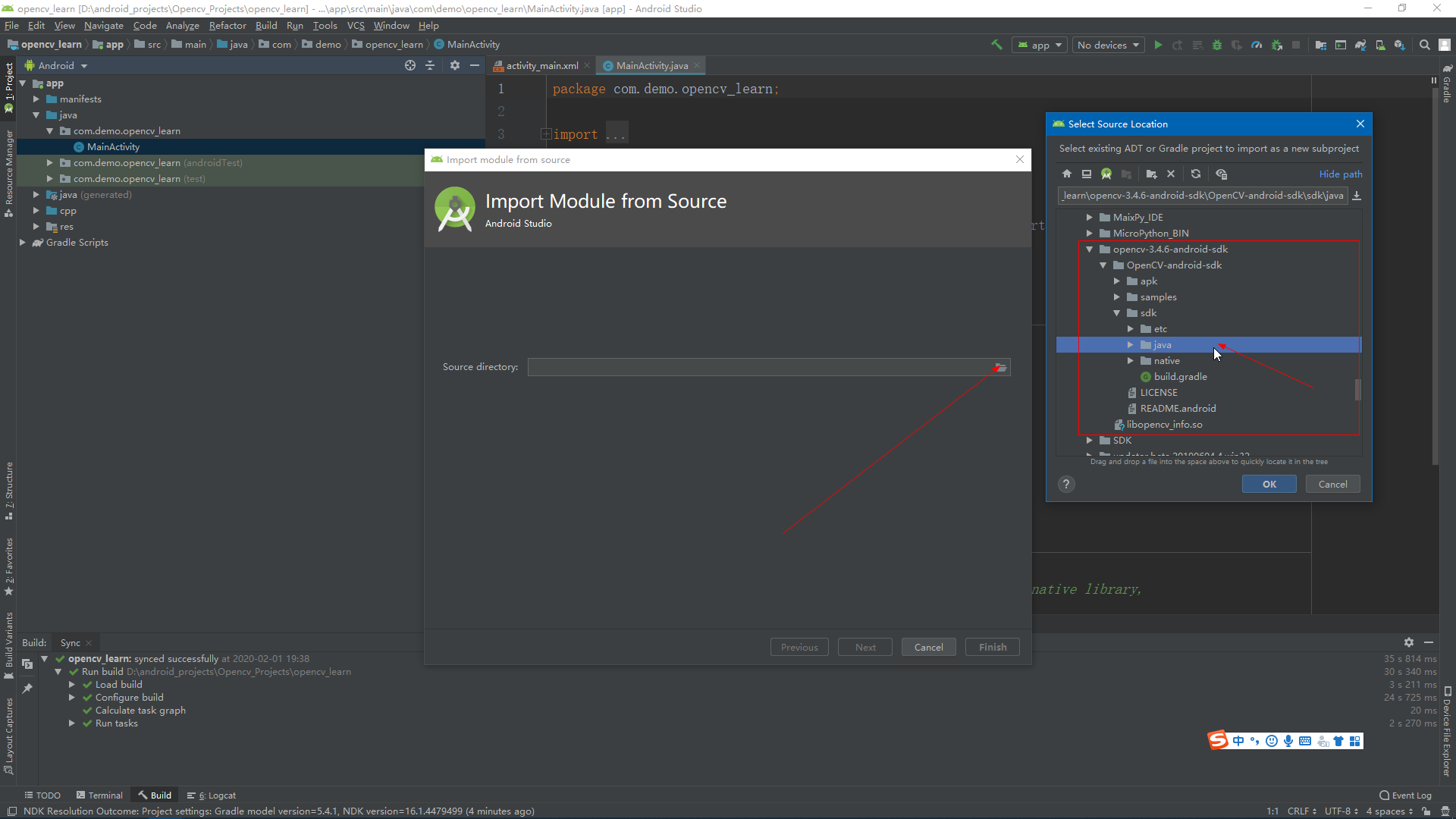Viewport: 1456px width, 819px height.
Task: Click the path history arrow icon
Action: pyautogui.click(x=1357, y=196)
